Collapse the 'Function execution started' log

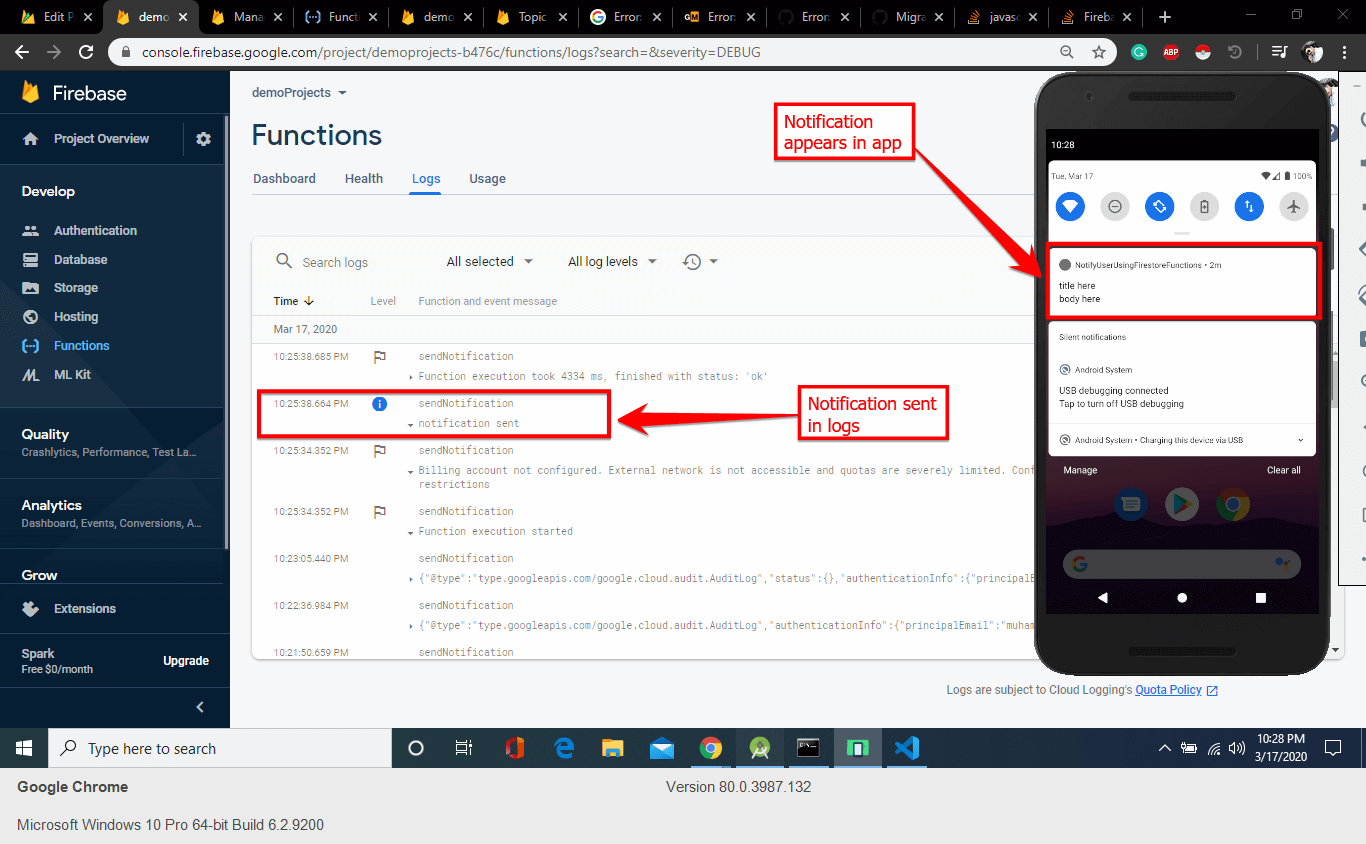coord(412,532)
